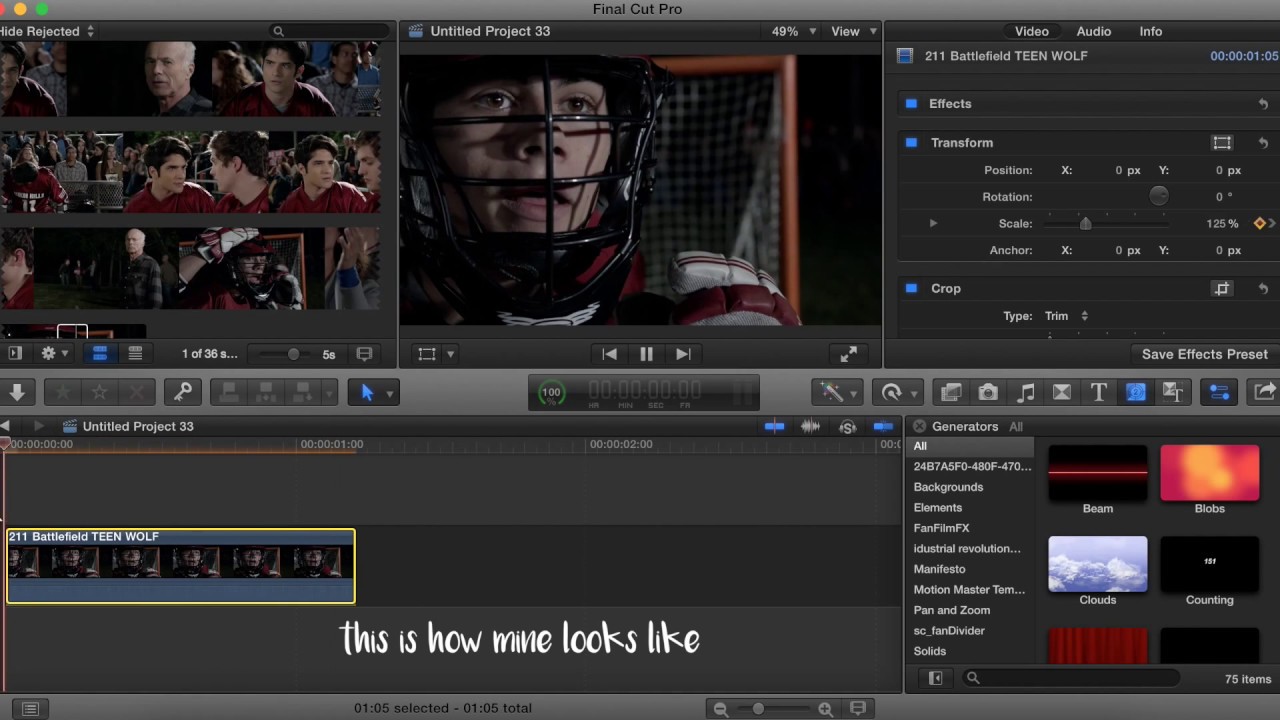Toggle the Effects blue enable checkbox
The width and height of the screenshot is (1280, 720).
911,104
